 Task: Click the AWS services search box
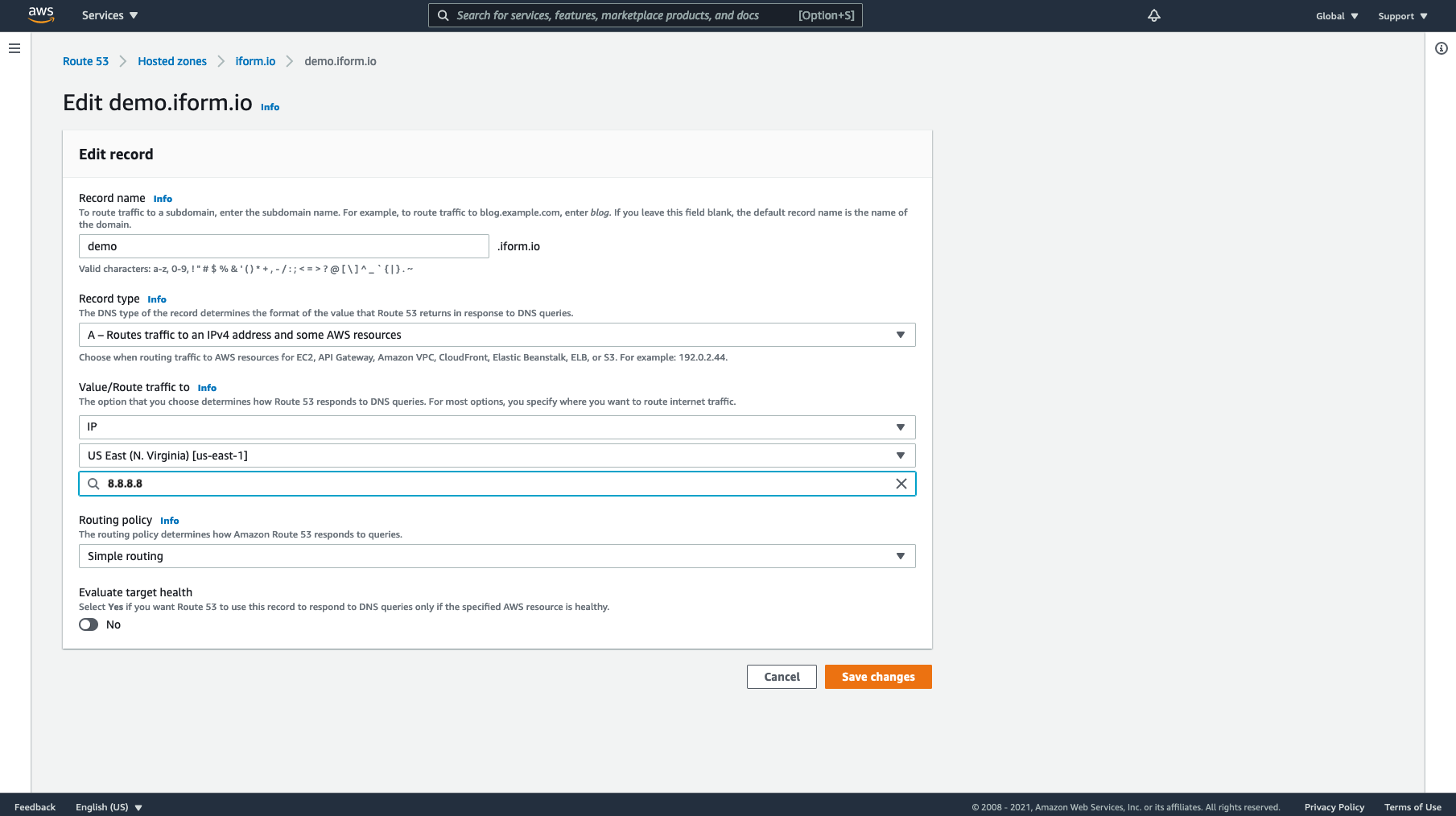(646, 15)
